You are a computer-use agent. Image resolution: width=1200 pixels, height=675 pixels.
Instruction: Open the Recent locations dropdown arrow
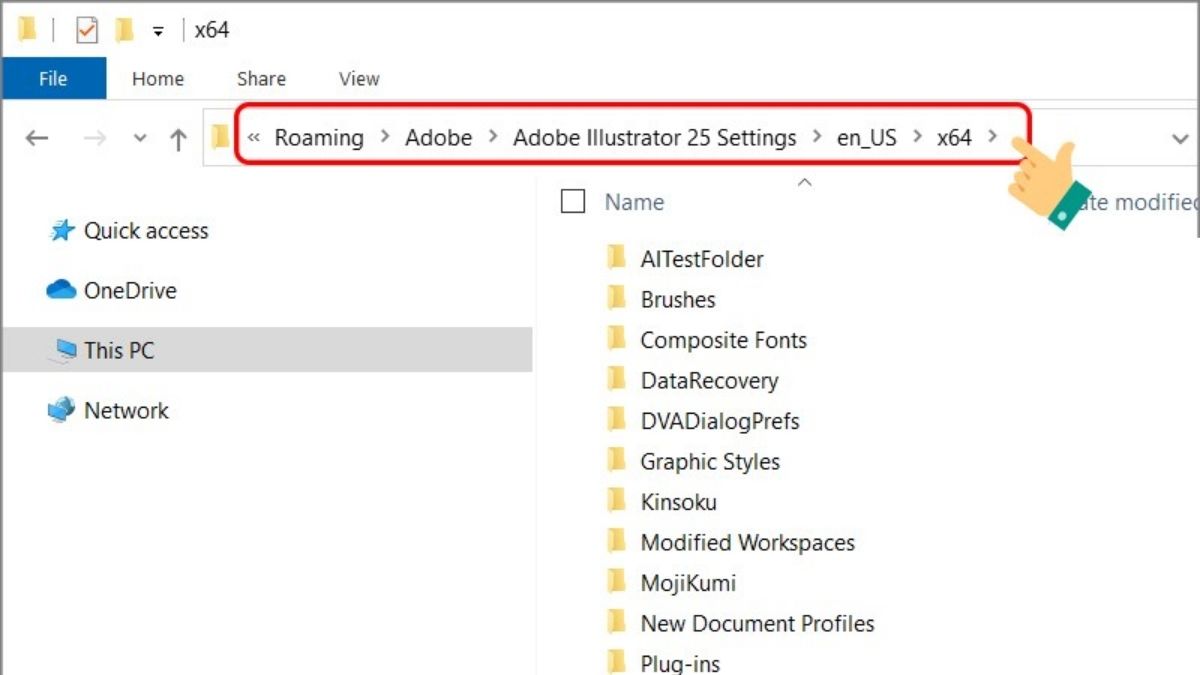(140, 139)
